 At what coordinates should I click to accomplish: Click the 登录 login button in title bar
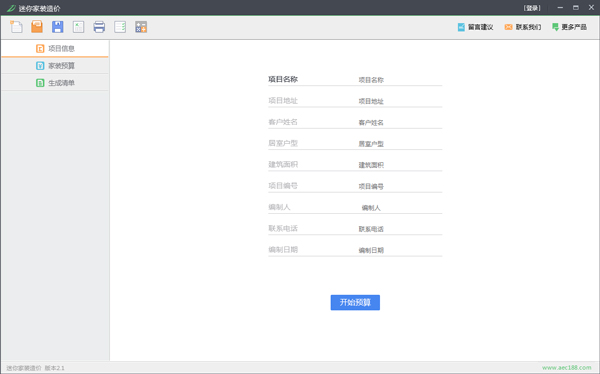[532, 8]
